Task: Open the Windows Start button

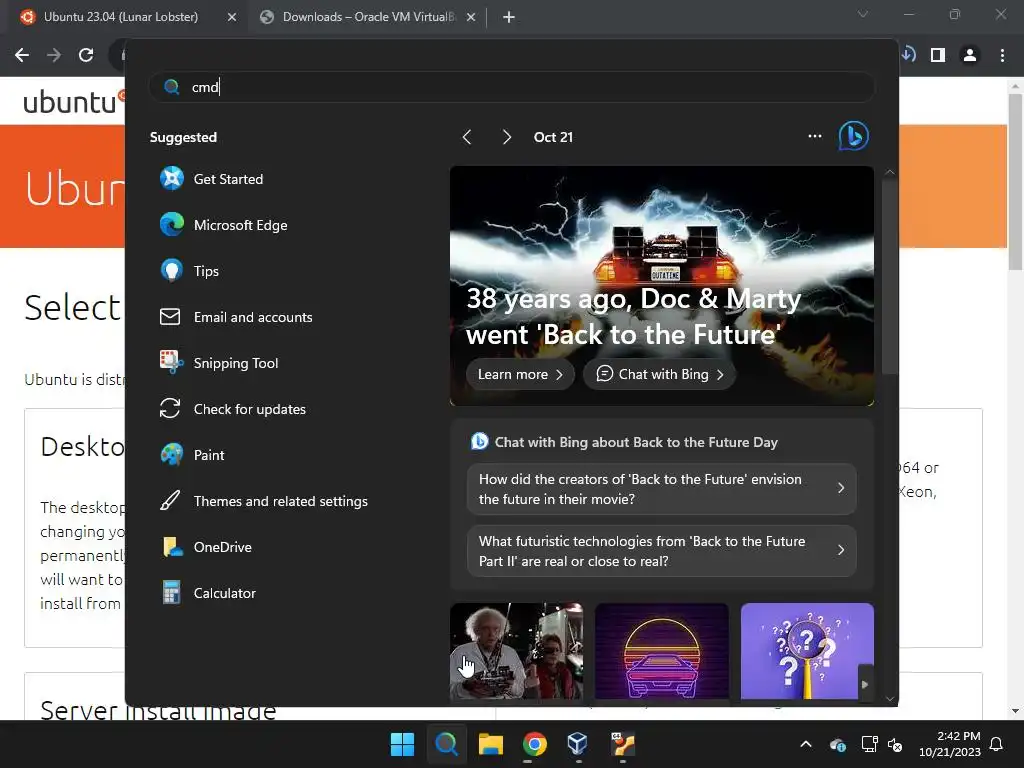Action: [402, 744]
